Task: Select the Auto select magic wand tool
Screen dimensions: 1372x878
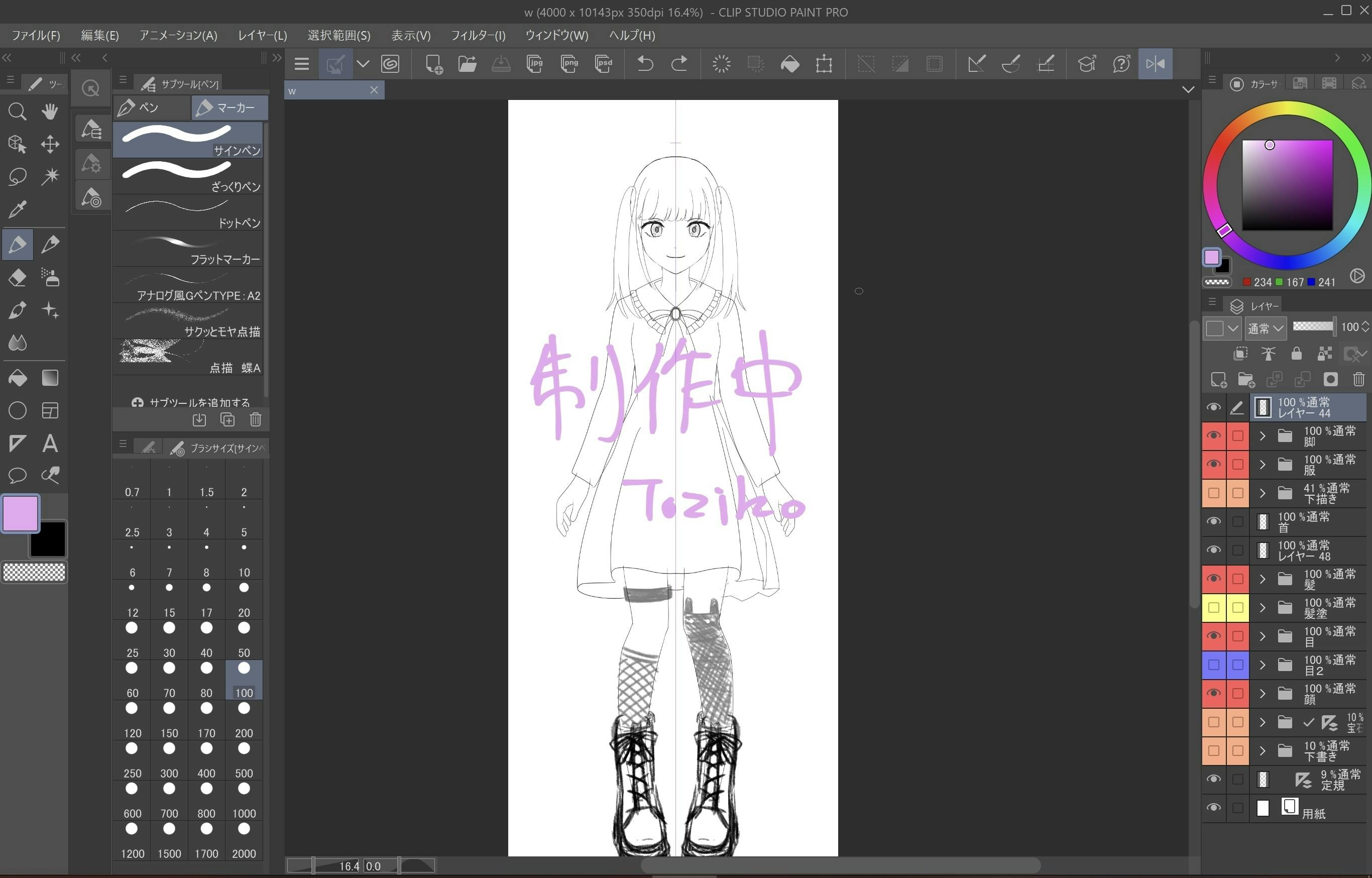Action: 50,176
